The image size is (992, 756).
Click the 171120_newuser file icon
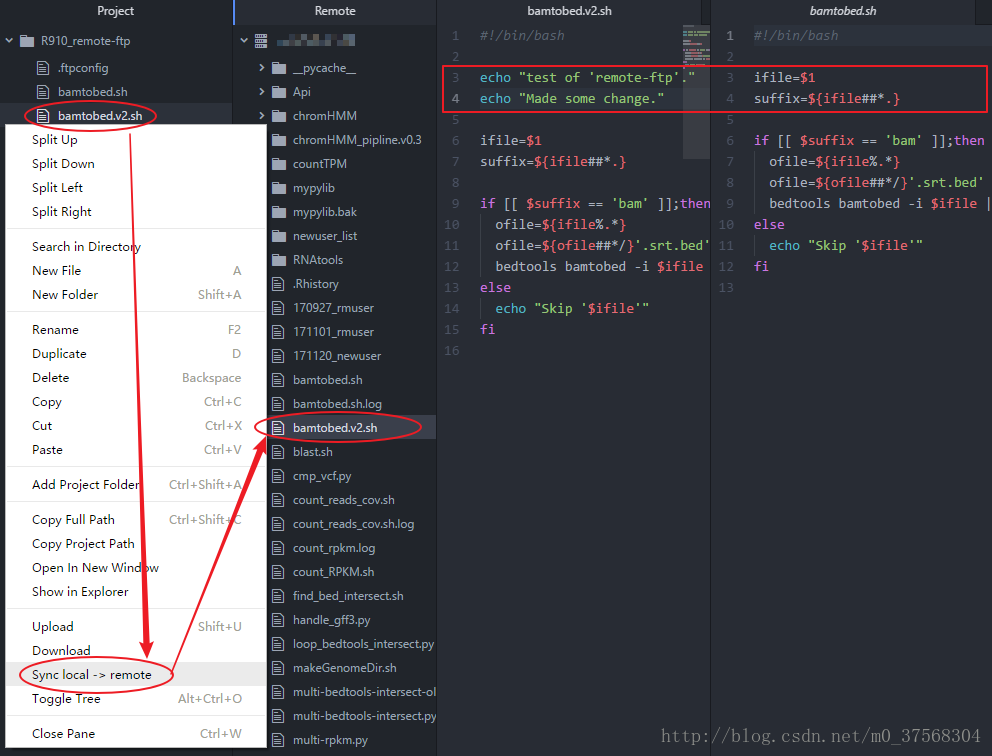[278, 356]
